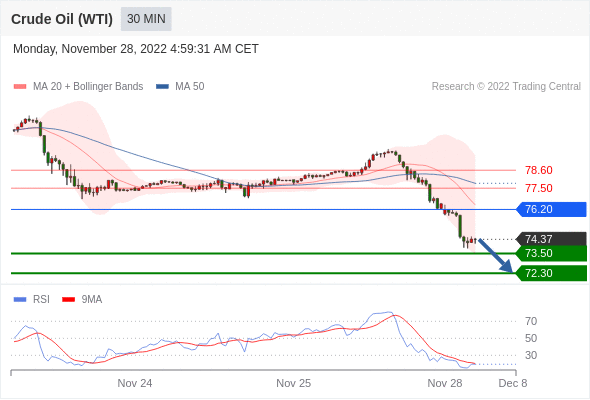Click the Dec 8 date axis label
Image resolution: width=590 pixels, height=400 pixels.
[x=512, y=383]
